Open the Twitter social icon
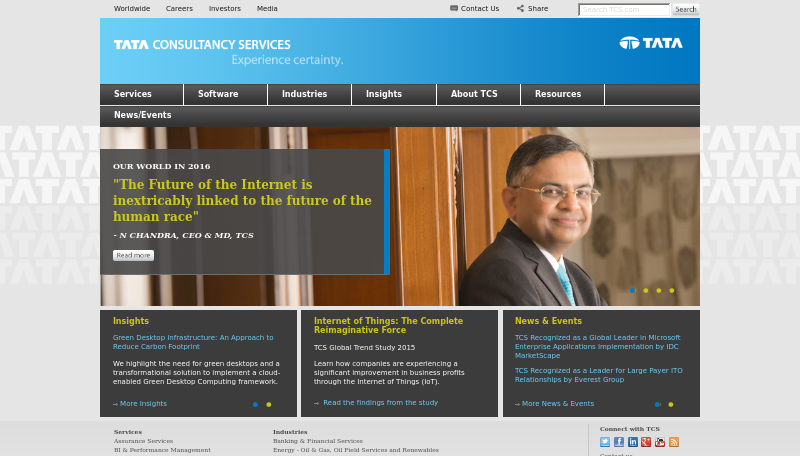The width and height of the screenshot is (800, 456). (x=605, y=442)
